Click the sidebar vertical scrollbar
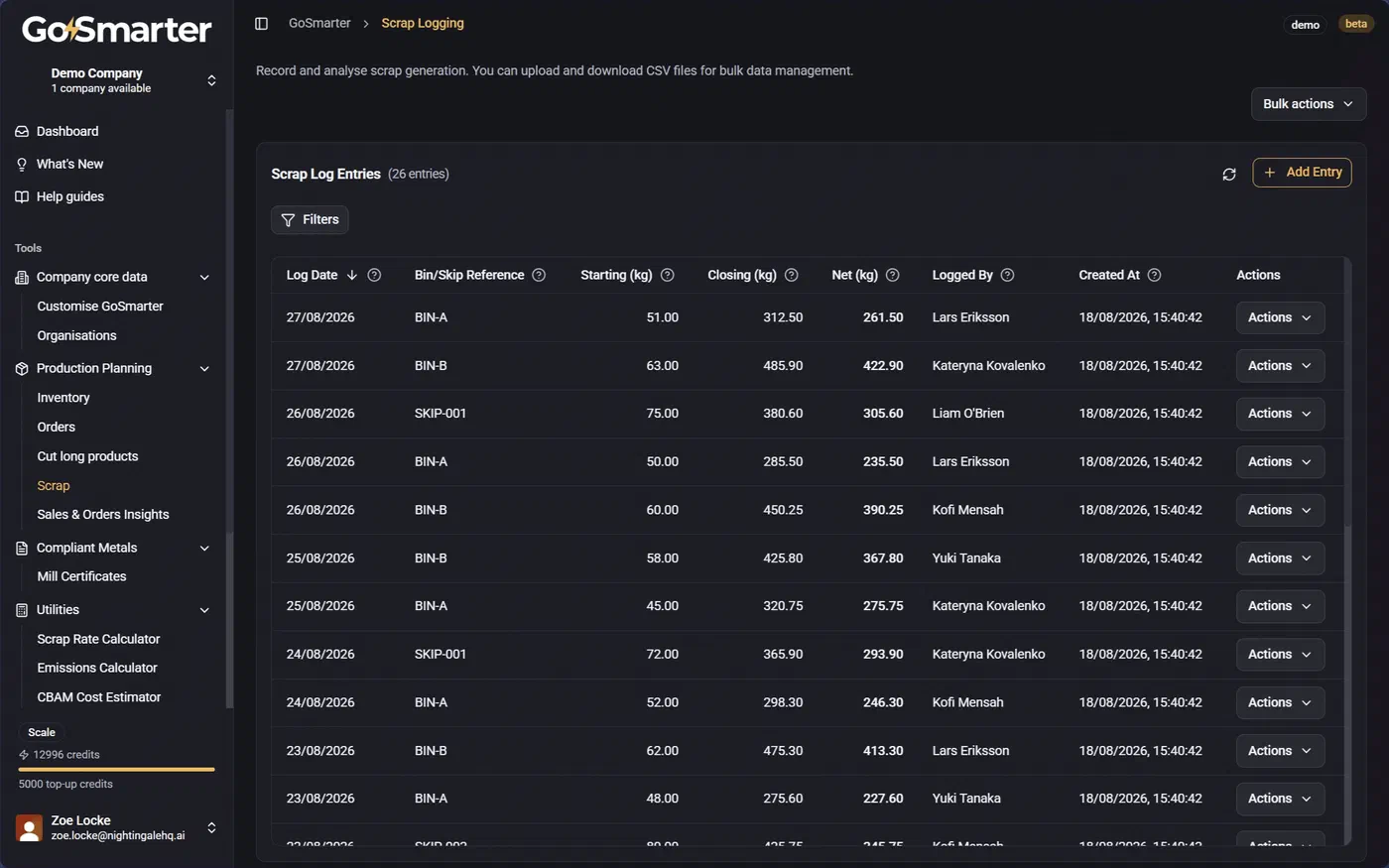The height and width of the screenshot is (868, 1389). click(x=229, y=407)
